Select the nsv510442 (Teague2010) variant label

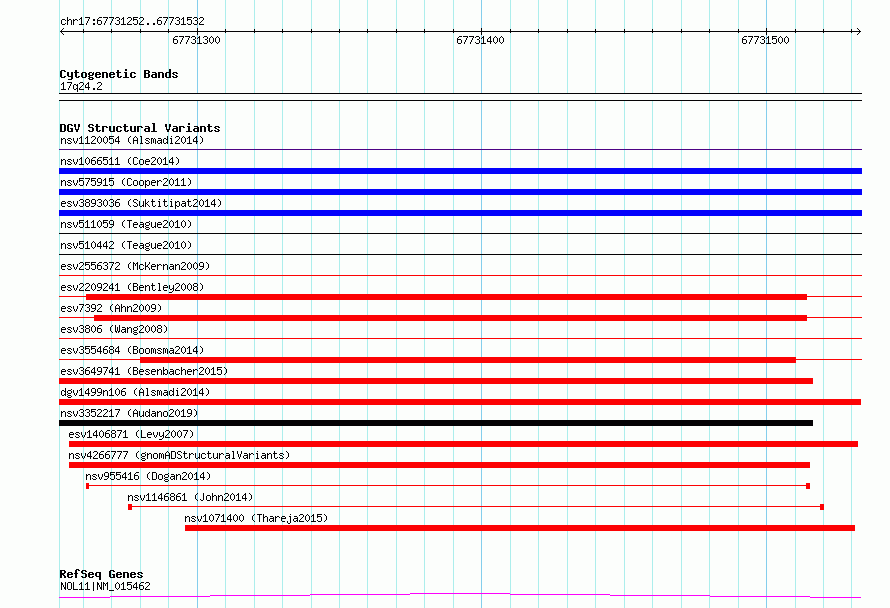[x=126, y=245]
